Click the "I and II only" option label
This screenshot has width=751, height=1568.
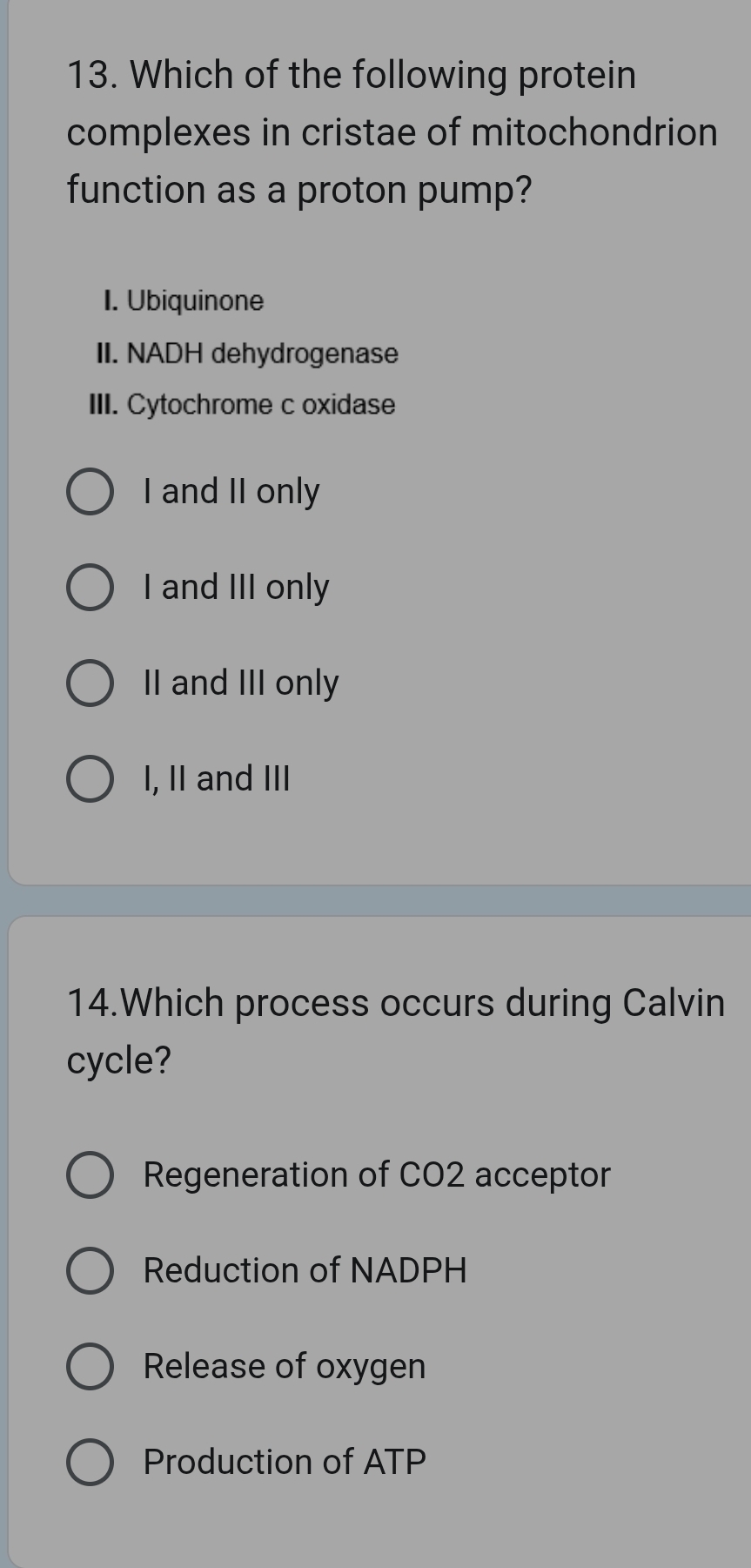tap(230, 492)
